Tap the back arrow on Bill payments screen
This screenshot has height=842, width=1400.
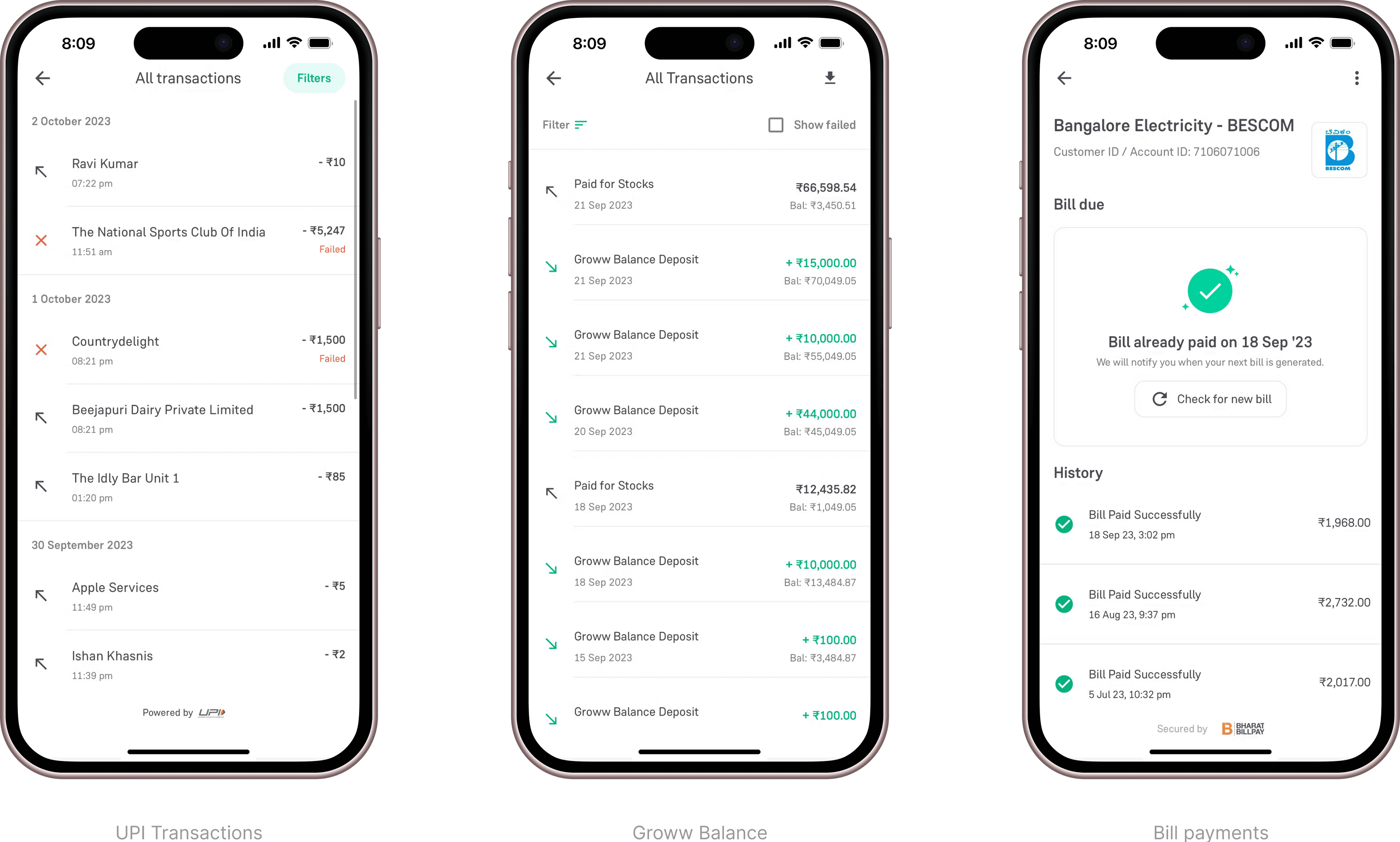[1064, 78]
